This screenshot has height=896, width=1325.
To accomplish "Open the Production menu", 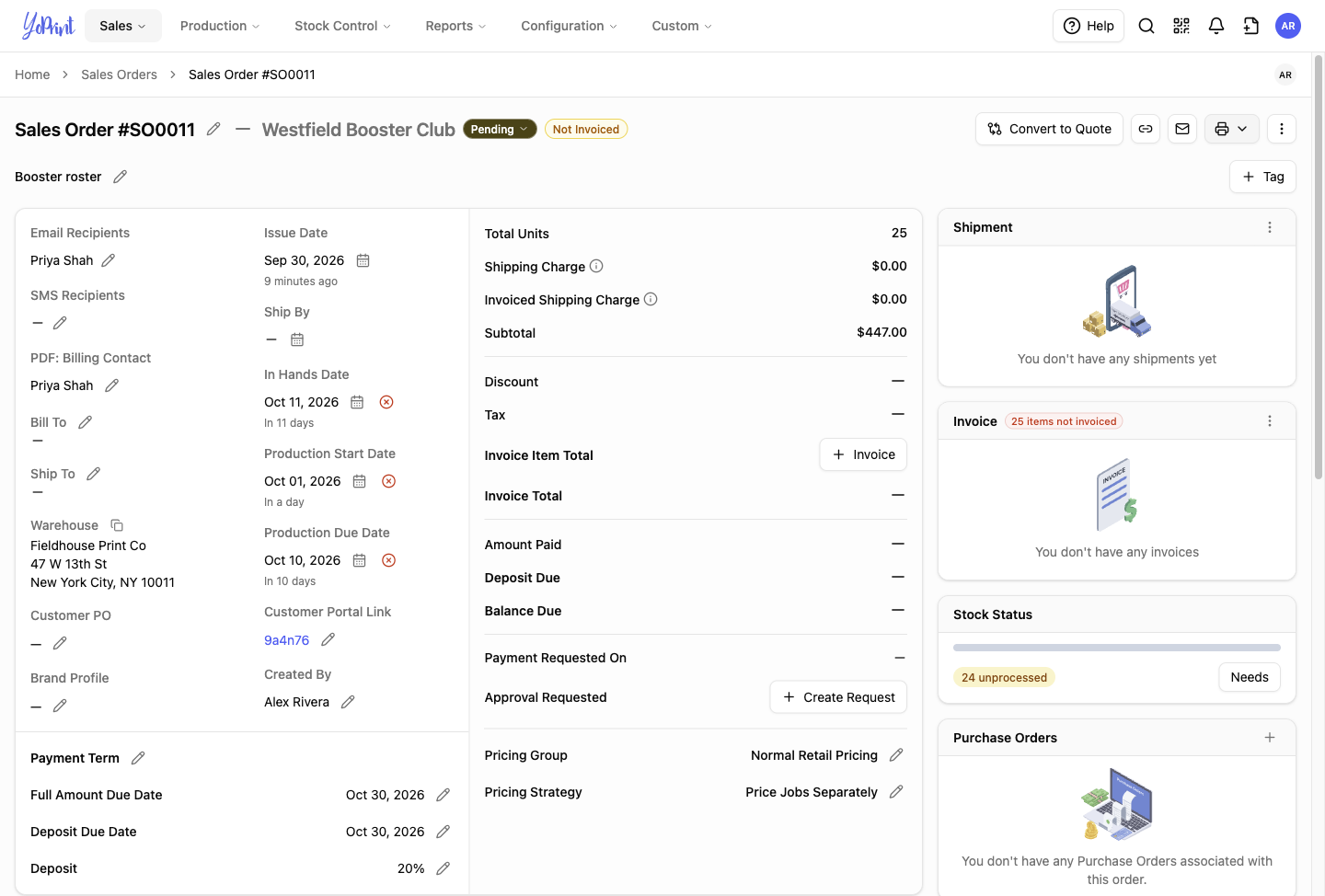I will 220,26.
